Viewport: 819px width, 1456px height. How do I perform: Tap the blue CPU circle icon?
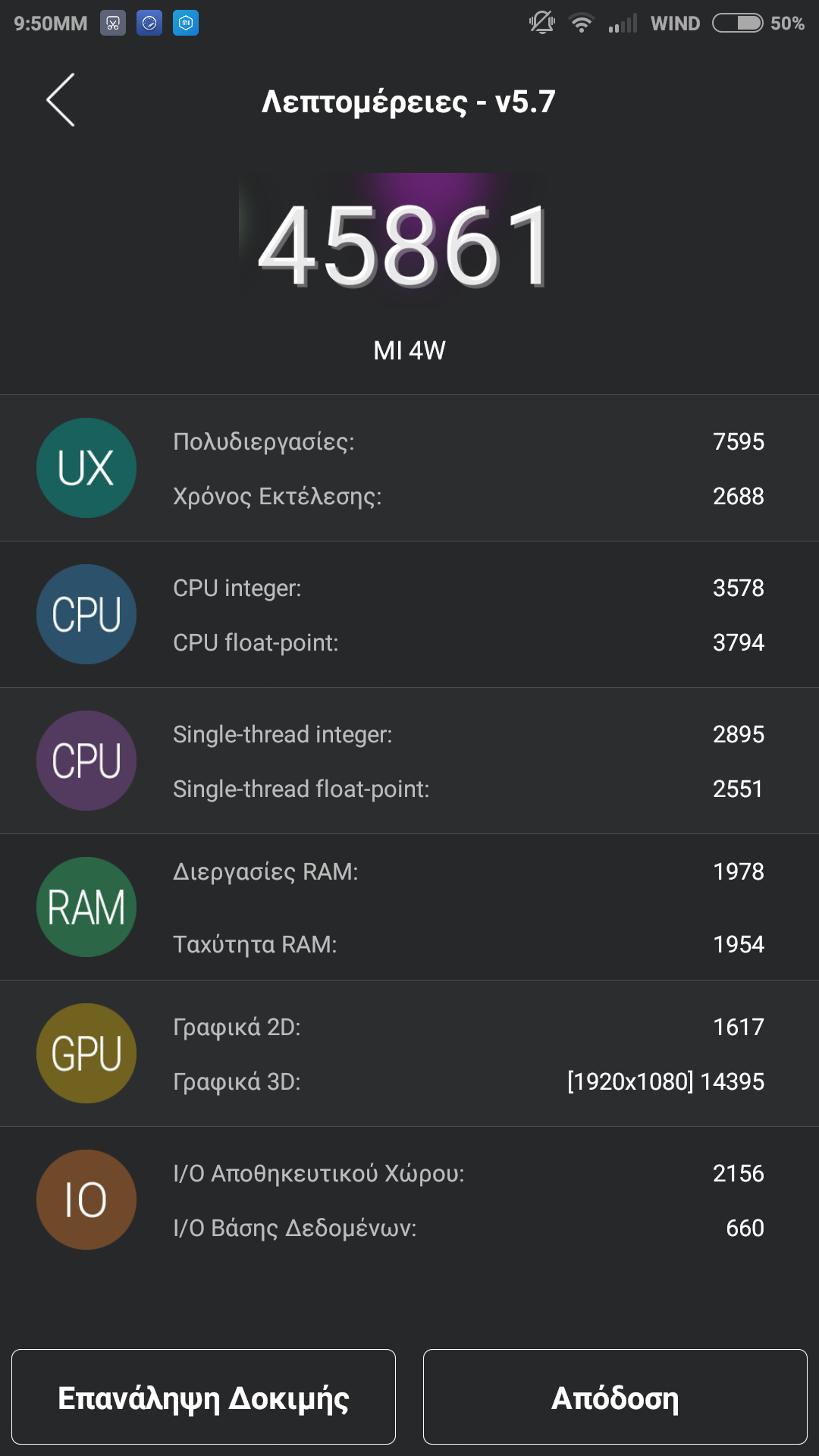(86, 614)
